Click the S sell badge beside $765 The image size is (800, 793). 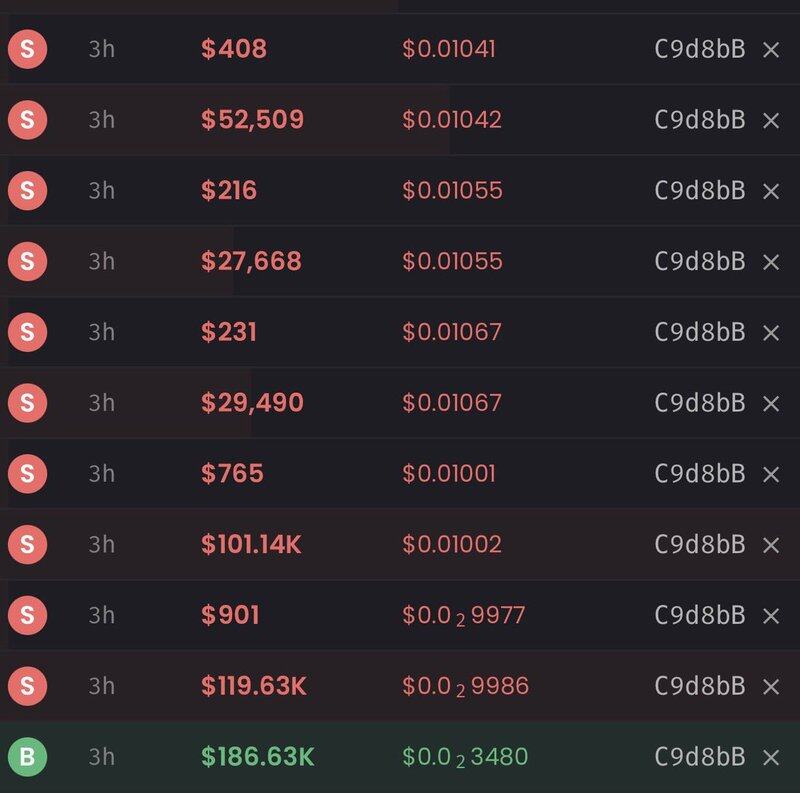[27, 474]
